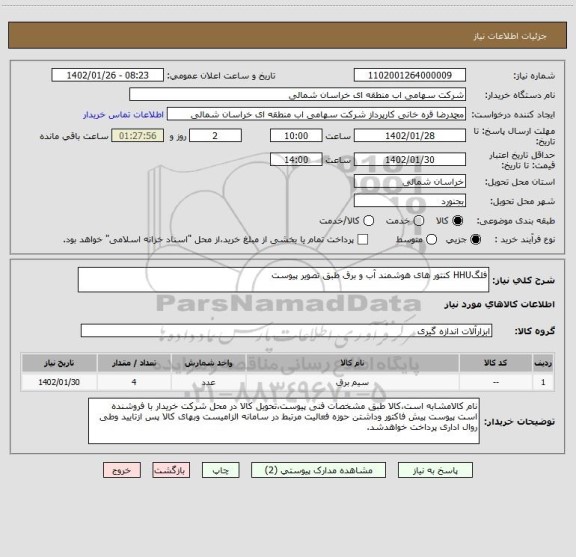Screen dimensions: 576x557
Task: Click the delivery province field خراسان شمالی
Action: coord(410,182)
